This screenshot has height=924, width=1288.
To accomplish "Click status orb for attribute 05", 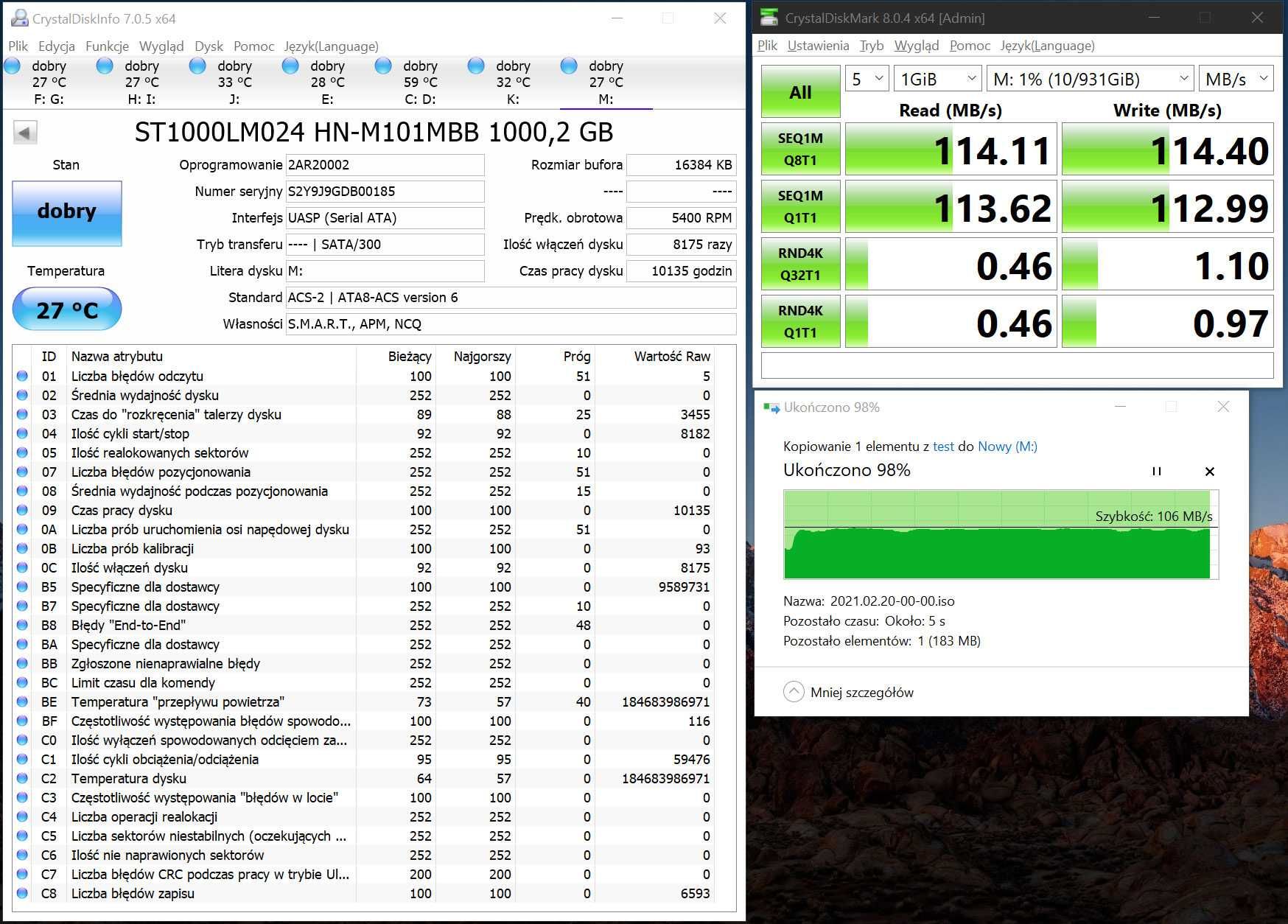I will point(22,452).
